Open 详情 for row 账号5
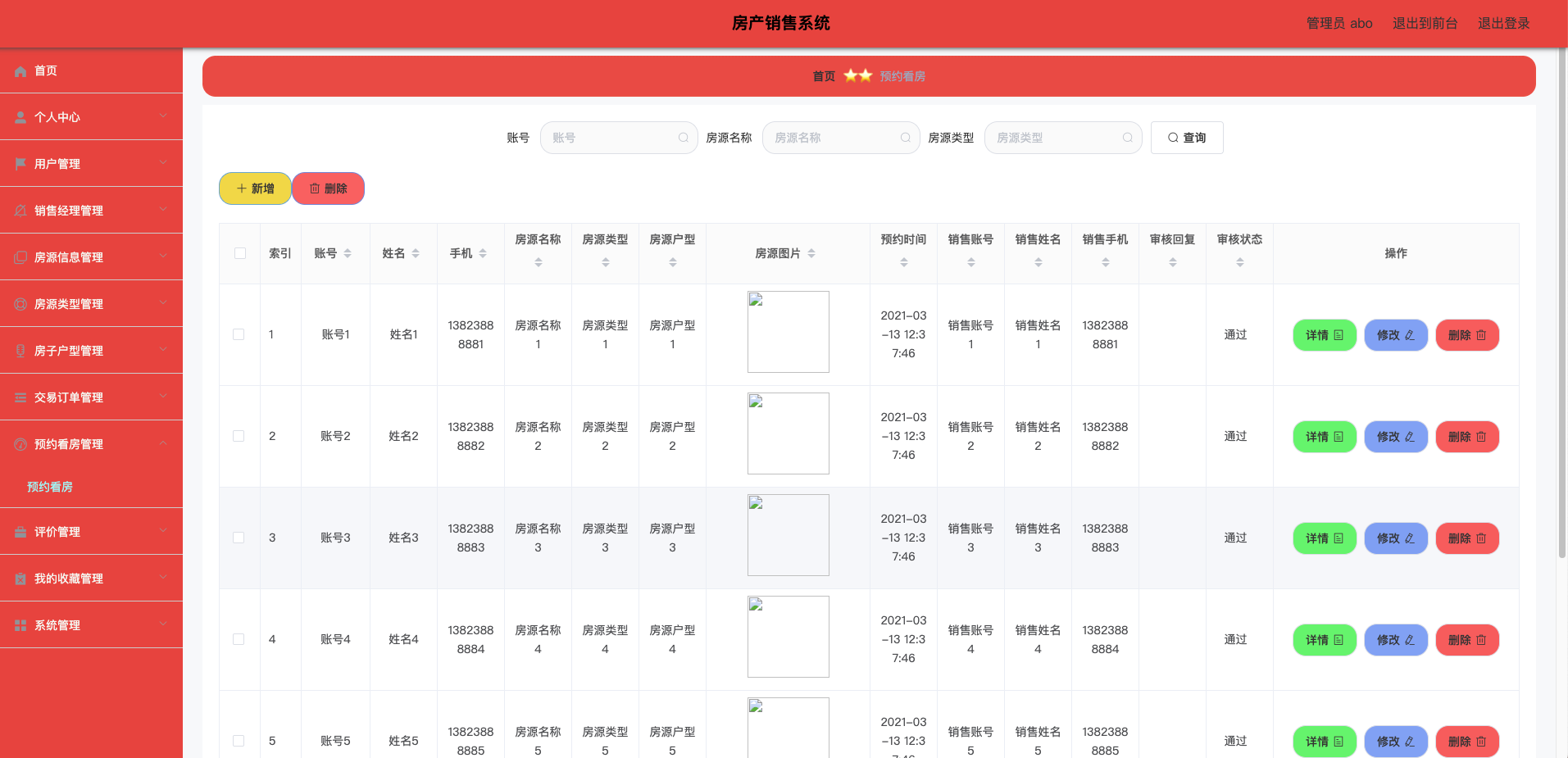Screen dimensions: 1568x758 point(1325,742)
